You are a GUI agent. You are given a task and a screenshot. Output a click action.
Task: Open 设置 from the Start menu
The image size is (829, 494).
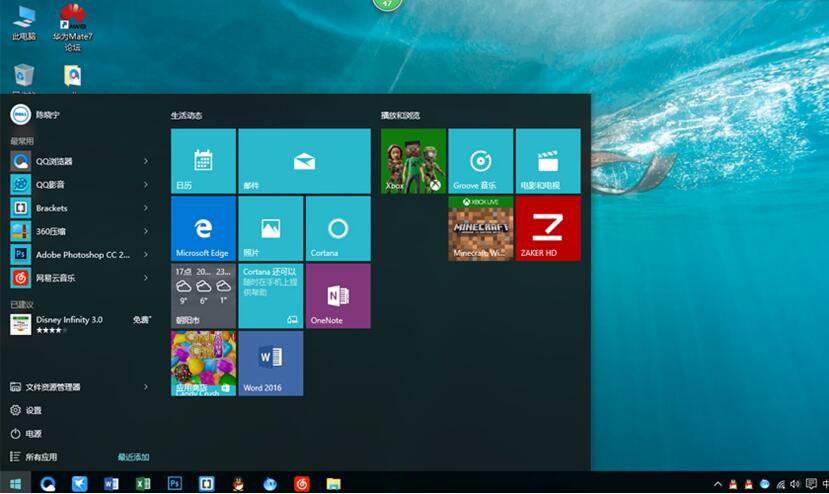point(26,410)
